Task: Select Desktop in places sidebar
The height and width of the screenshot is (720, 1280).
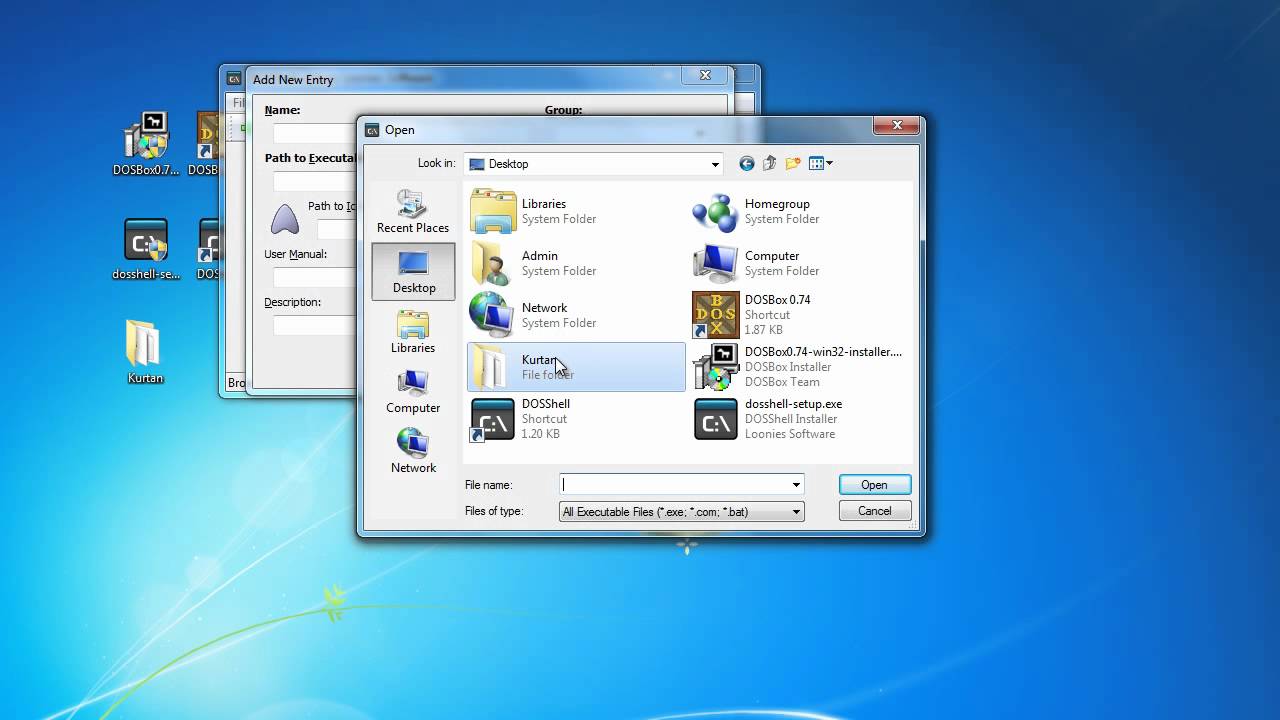Action: tap(413, 271)
